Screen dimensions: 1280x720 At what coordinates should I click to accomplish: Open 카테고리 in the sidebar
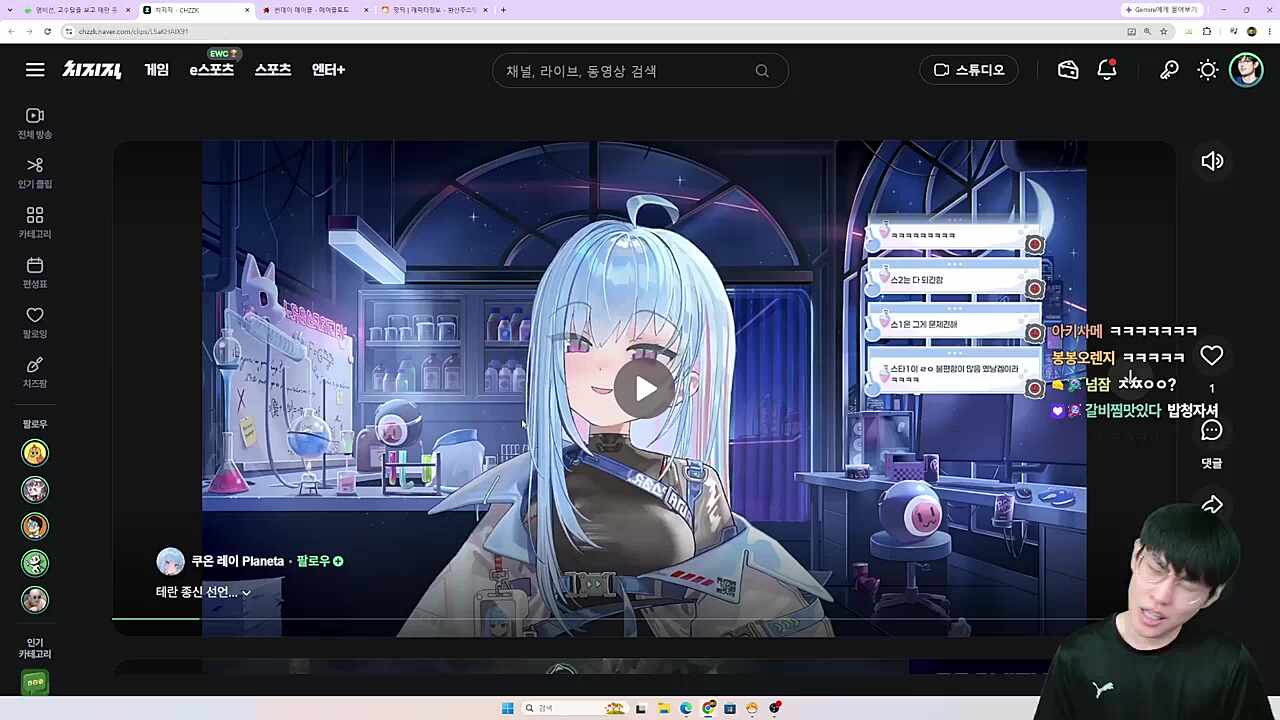(35, 222)
